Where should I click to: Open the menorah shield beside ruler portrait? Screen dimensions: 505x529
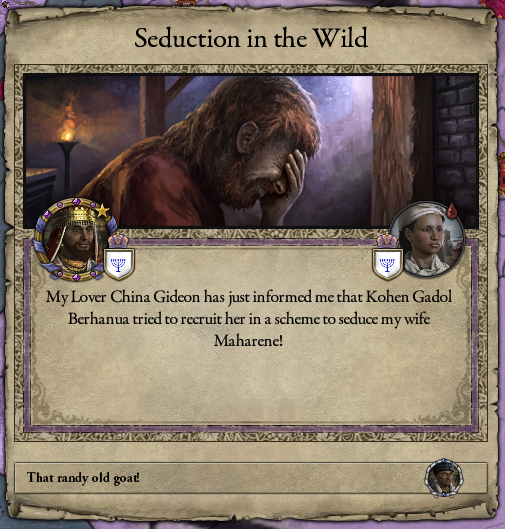tap(118, 264)
